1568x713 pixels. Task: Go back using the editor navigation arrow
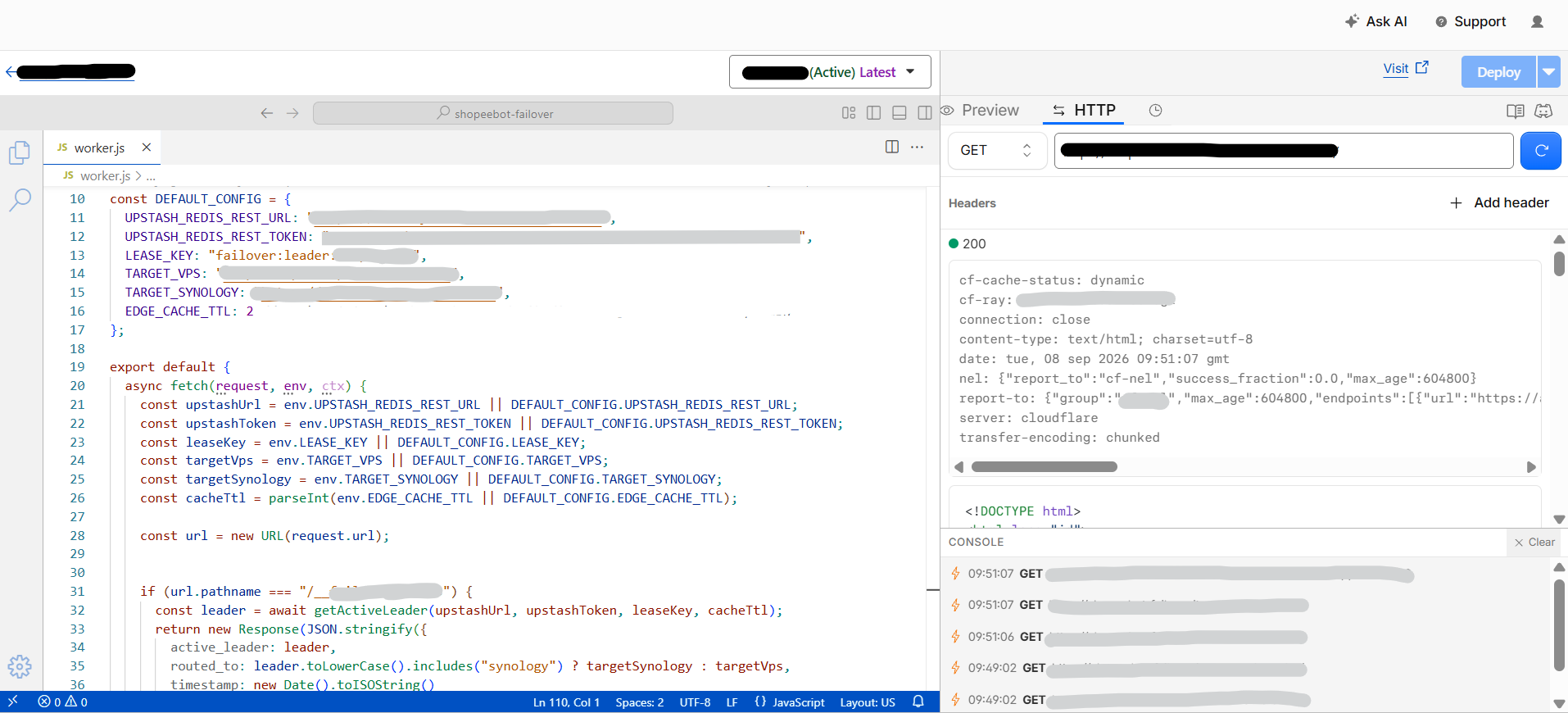click(x=267, y=113)
